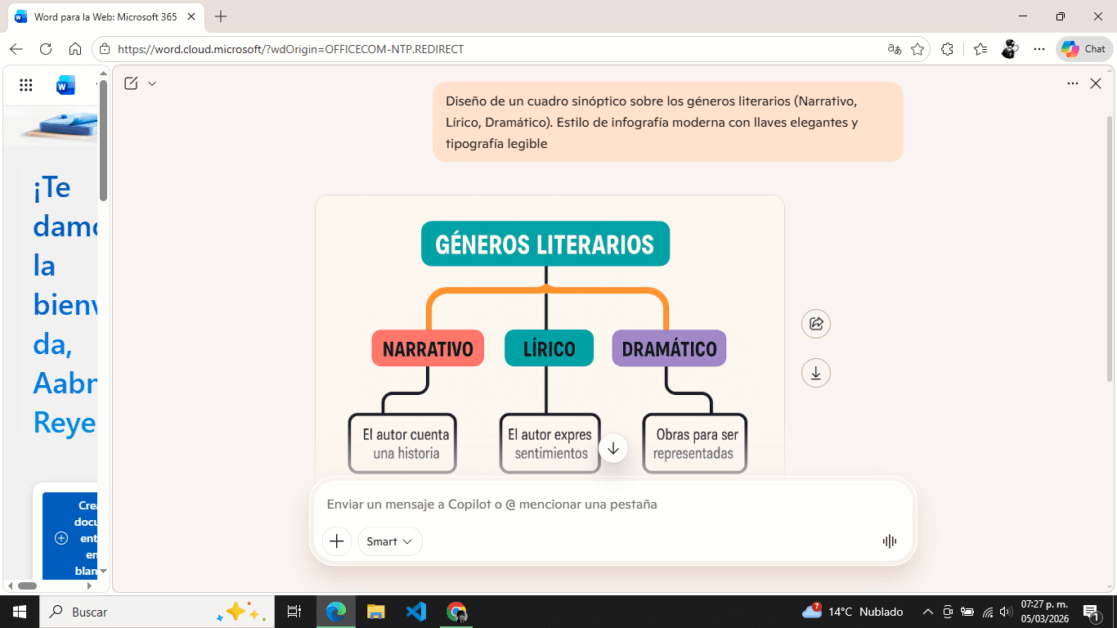
Task: Open Visual Studio Code from taskbar
Action: pos(416,611)
